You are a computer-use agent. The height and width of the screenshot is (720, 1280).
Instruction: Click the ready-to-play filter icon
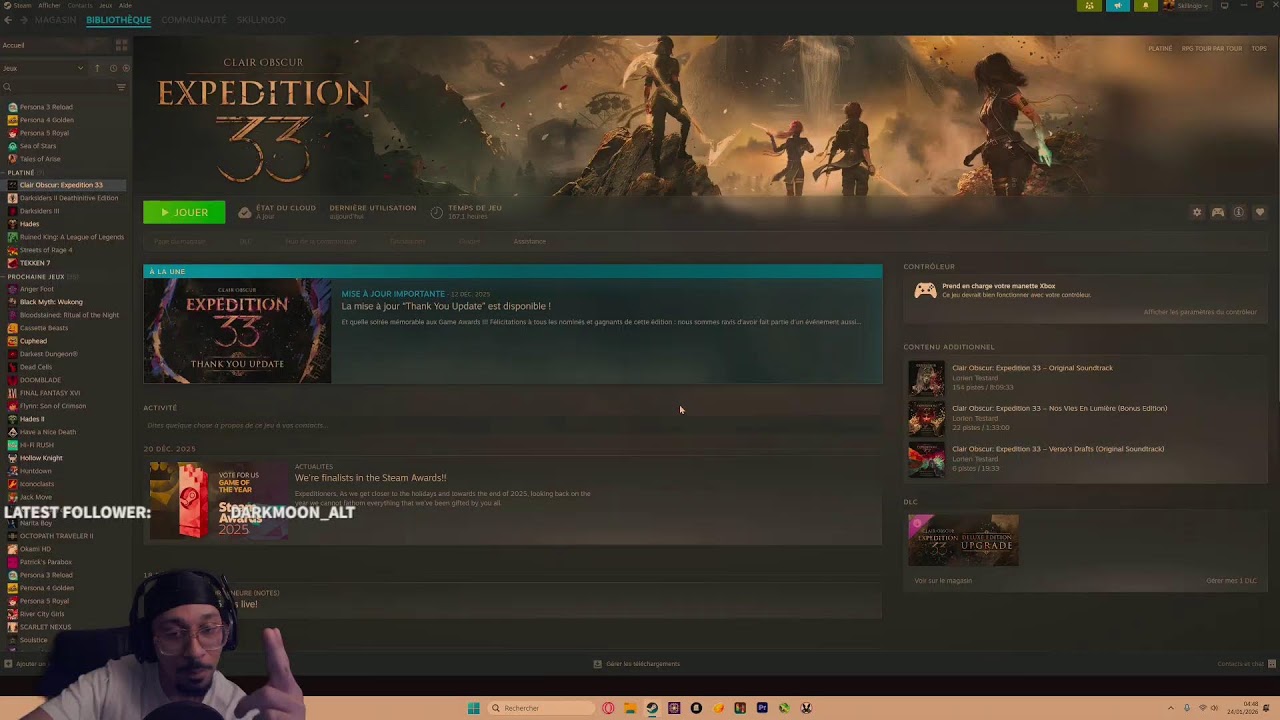click(124, 68)
